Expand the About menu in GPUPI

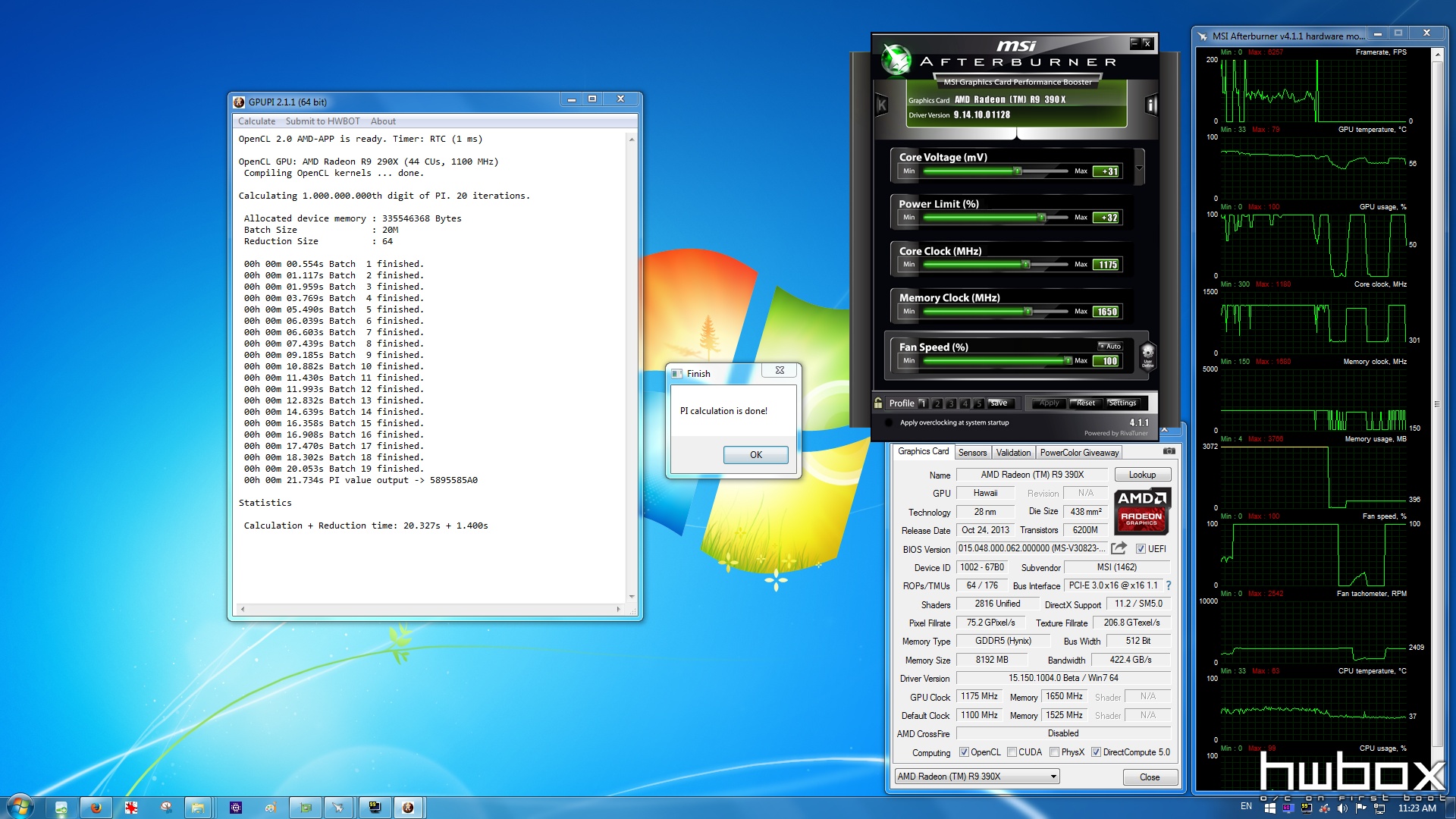[382, 121]
